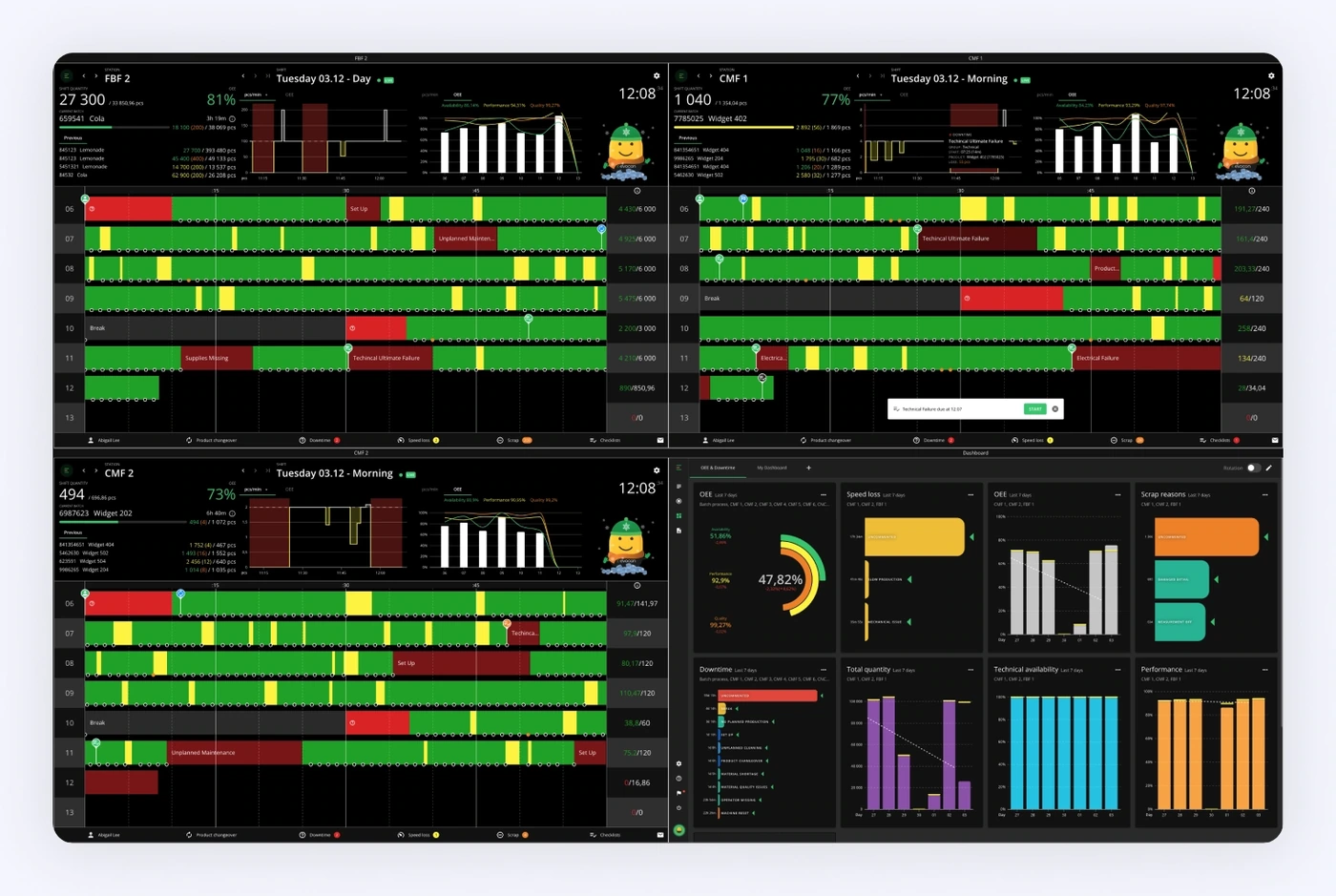This screenshot has height=896, width=1336.
Task: Open CMF 2 panel menu icon
Action: coord(66,470)
